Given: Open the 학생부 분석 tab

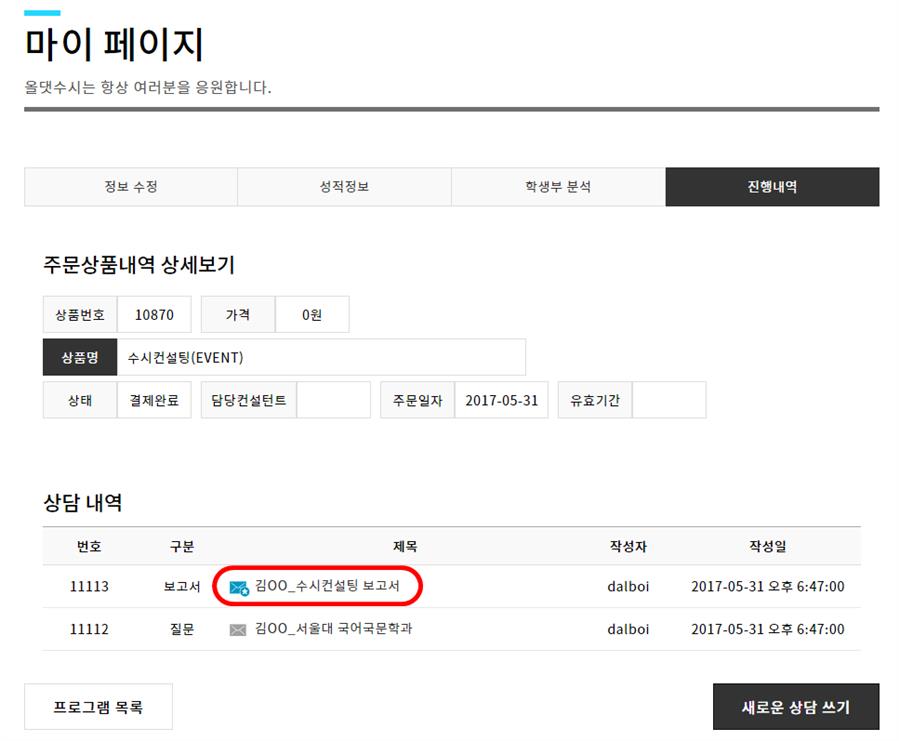Looking at the screenshot, I should point(558,187).
